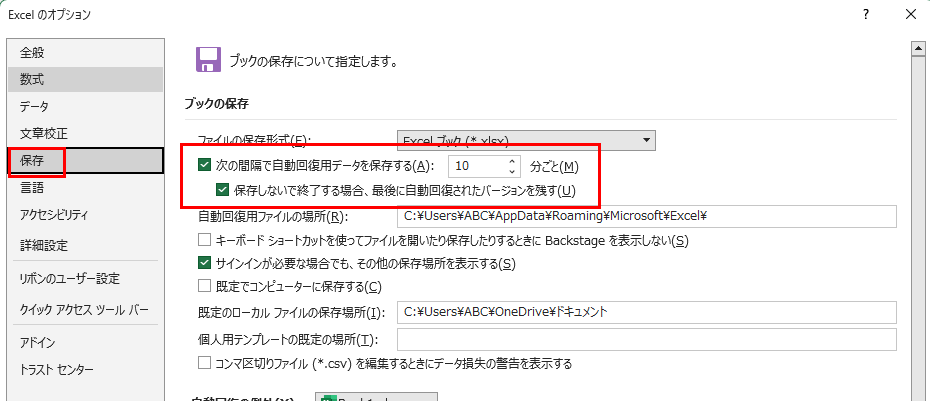Enable 既定でコンピューターに保存する checkbox
930x401 pixels.
pos(205,287)
